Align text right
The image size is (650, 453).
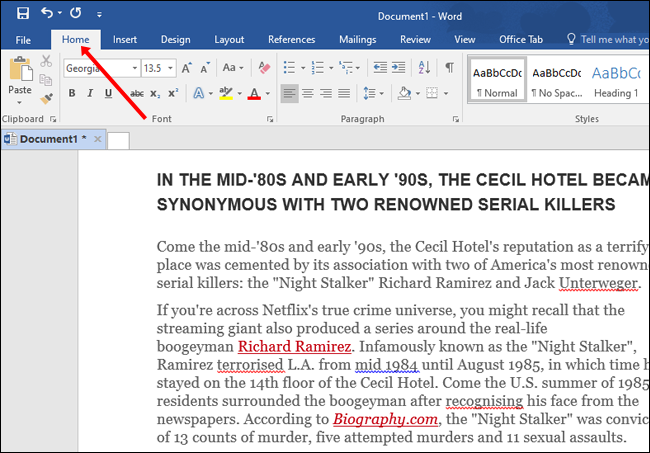(x=326, y=93)
